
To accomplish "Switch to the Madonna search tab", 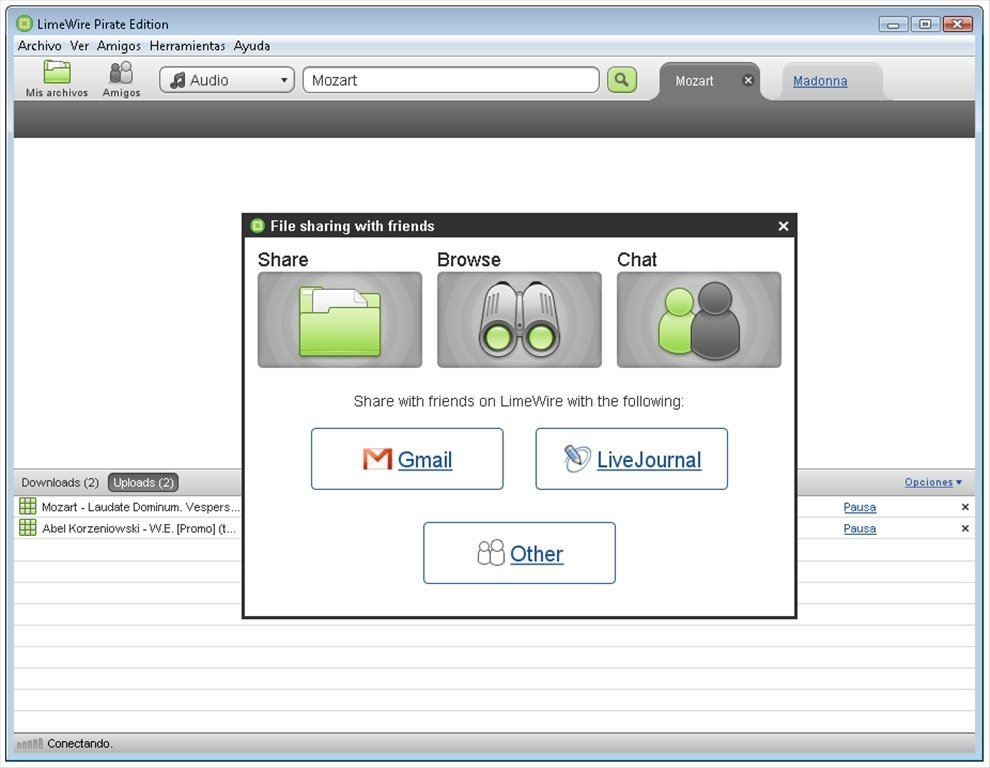I will click(x=820, y=81).
